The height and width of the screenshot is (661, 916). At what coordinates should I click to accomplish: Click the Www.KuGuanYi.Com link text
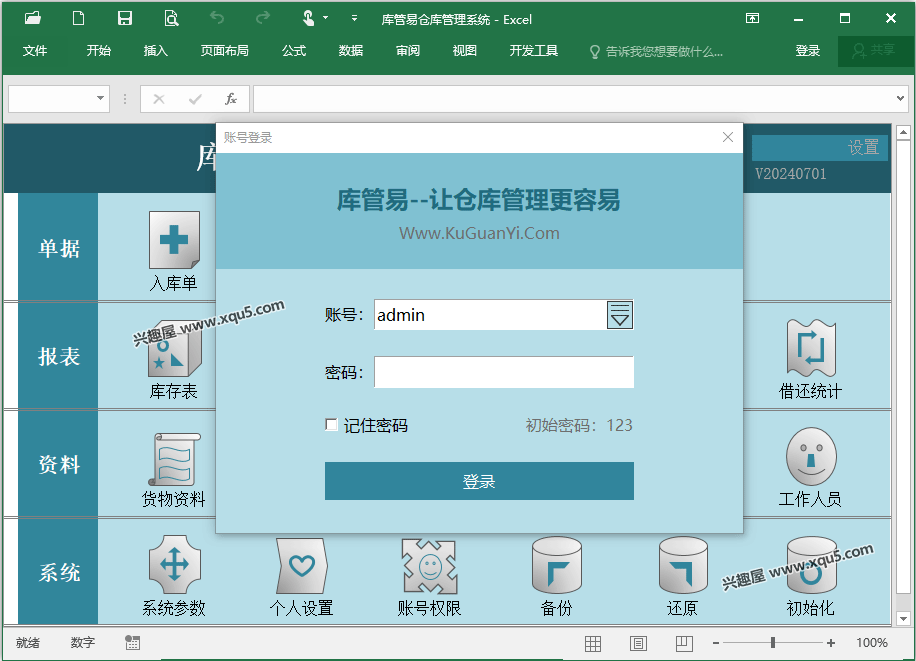point(479,233)
